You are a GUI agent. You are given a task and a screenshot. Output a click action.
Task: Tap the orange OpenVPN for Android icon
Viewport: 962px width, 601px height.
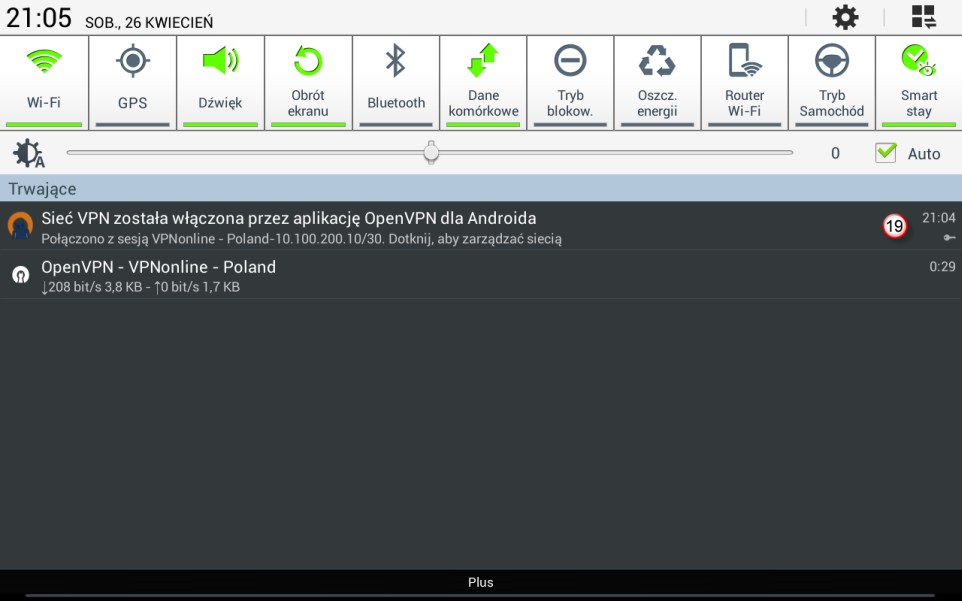click(20, 225)
